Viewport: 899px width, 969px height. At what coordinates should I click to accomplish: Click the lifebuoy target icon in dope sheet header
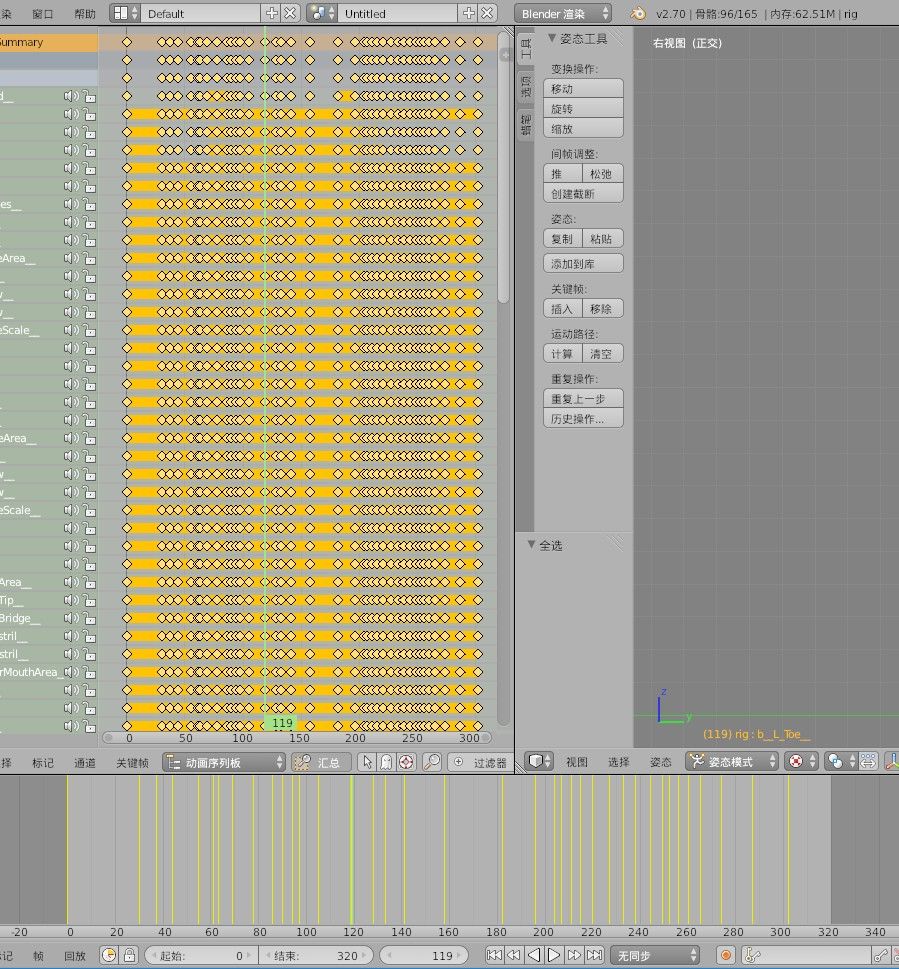(406, 762)
